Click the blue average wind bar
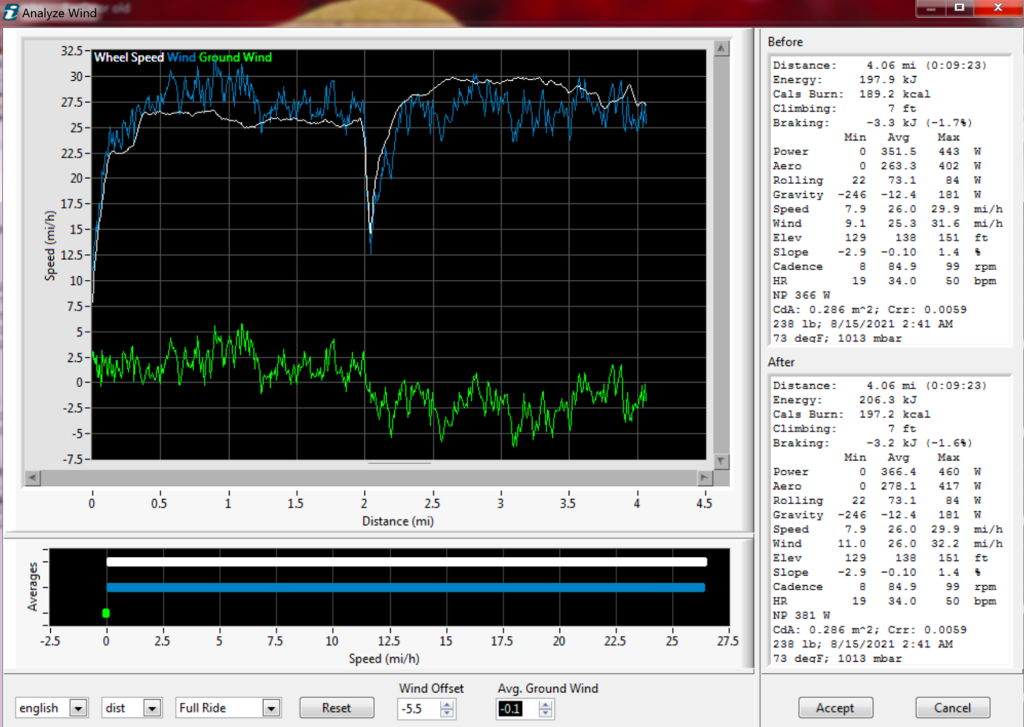Image resolution: width=1024 pixels, height=727 pixels. pyautogui.click(x=406, y=587)
